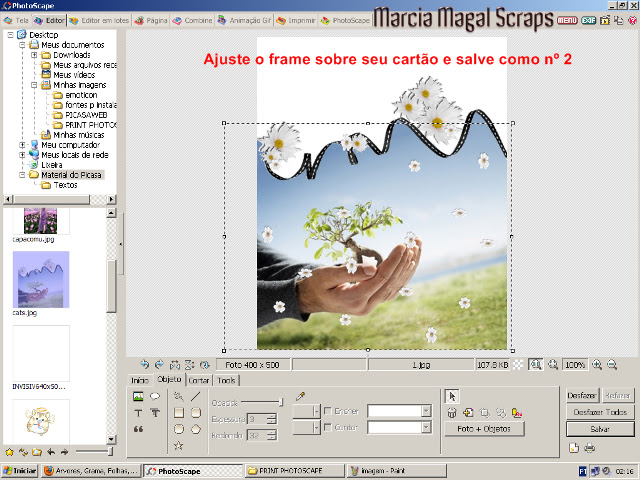Open the PICASAWEB folder
640x480 pixels.
(x=86, y=115)
